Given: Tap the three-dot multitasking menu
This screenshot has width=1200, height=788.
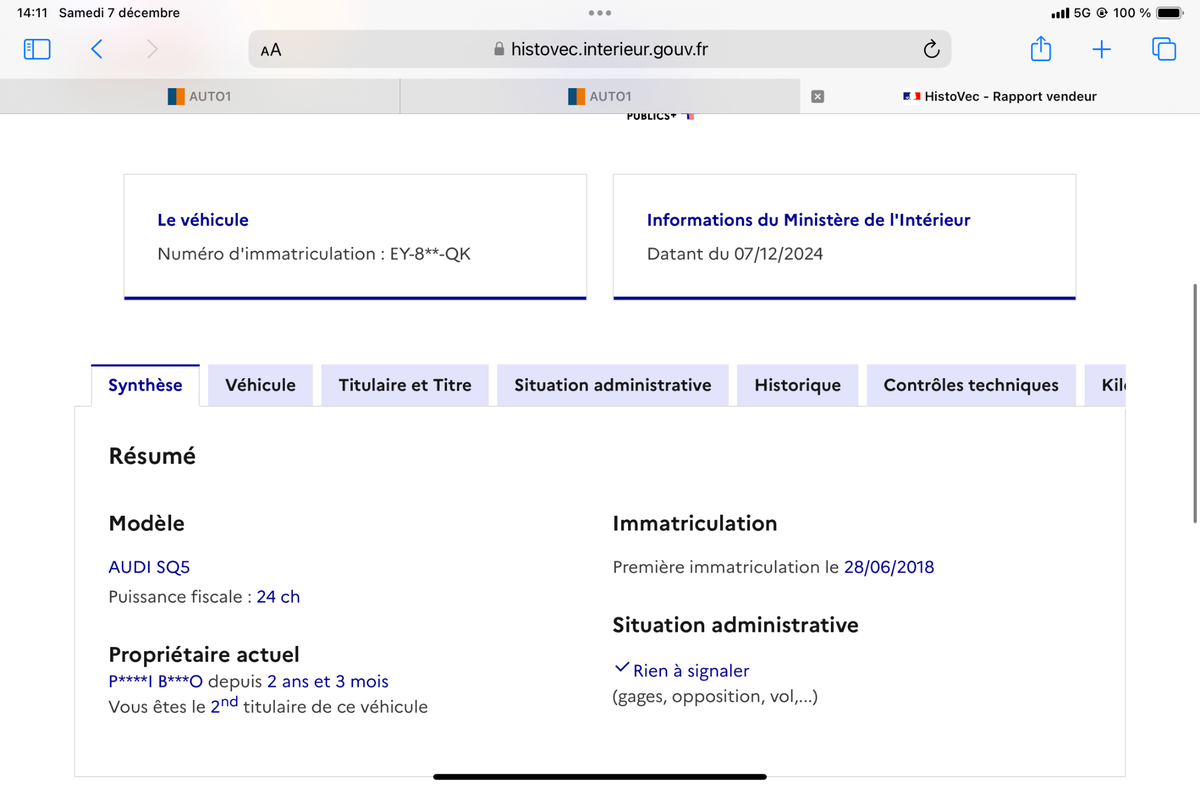Looking at the screenshot, I should pos(600,13).
